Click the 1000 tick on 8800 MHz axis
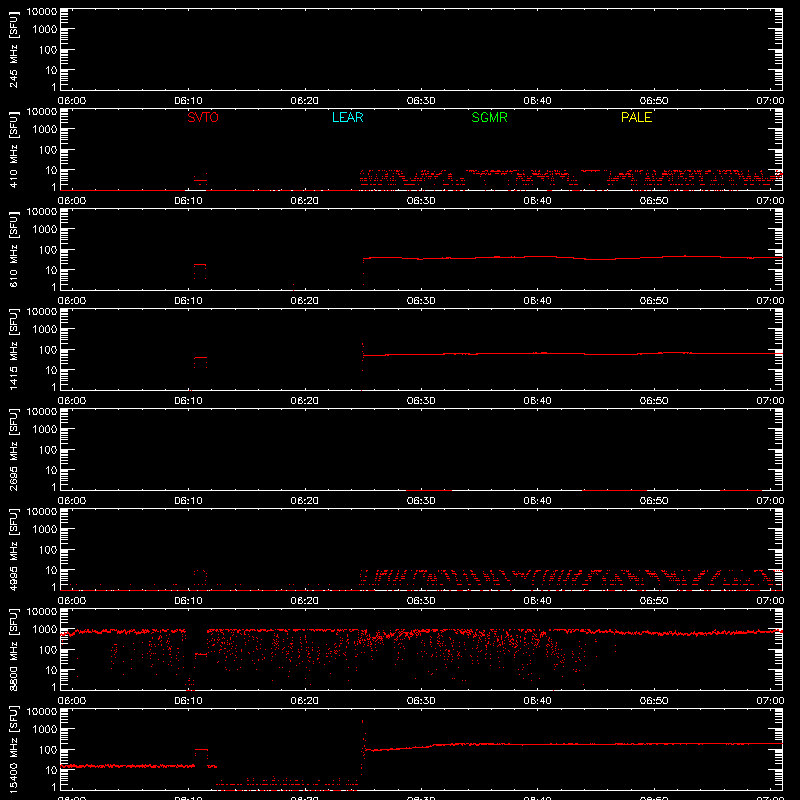800x800 pixels. [45, 629]
